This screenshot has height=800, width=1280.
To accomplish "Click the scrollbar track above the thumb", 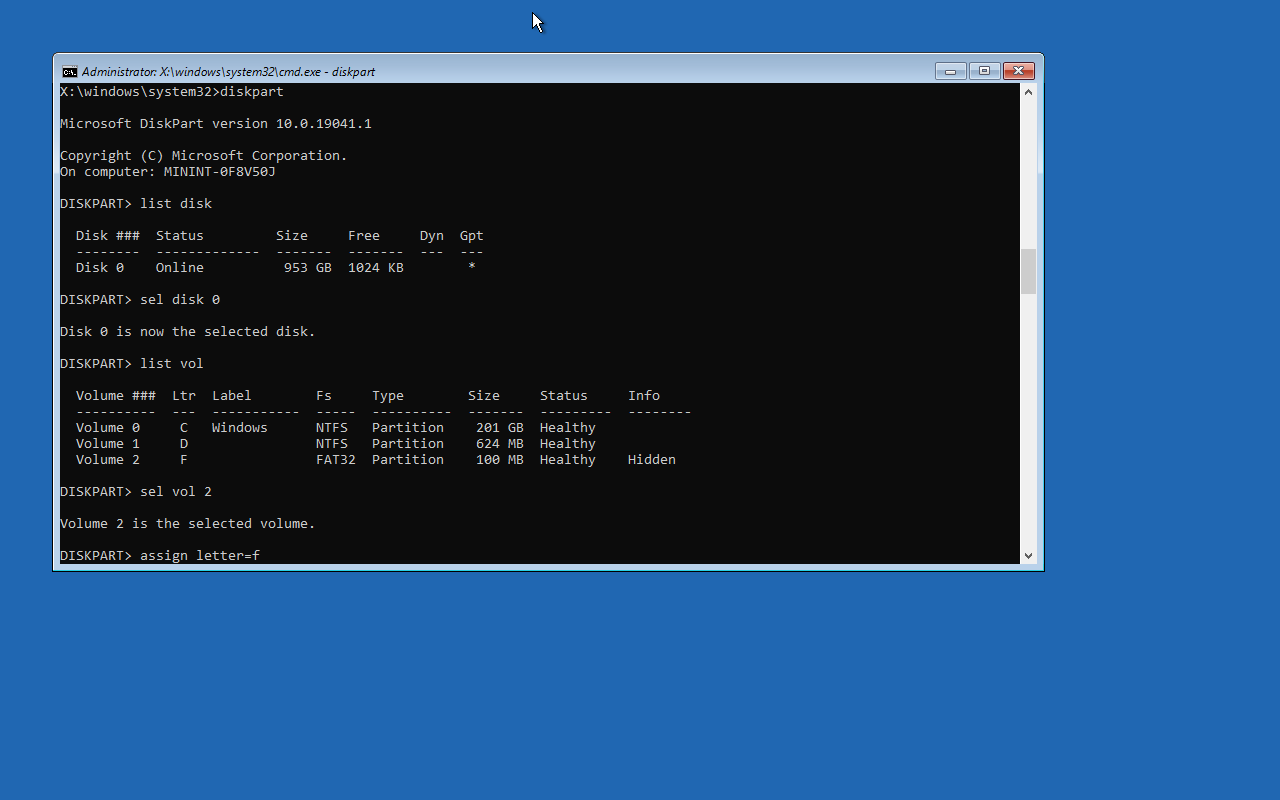I will click(1028, 174).
